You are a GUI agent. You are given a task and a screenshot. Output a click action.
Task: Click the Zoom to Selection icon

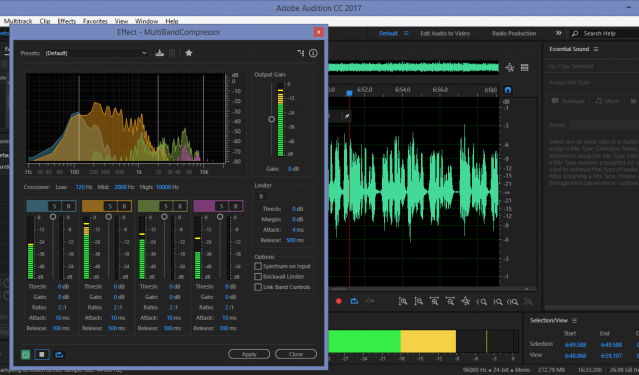[513, 302]
